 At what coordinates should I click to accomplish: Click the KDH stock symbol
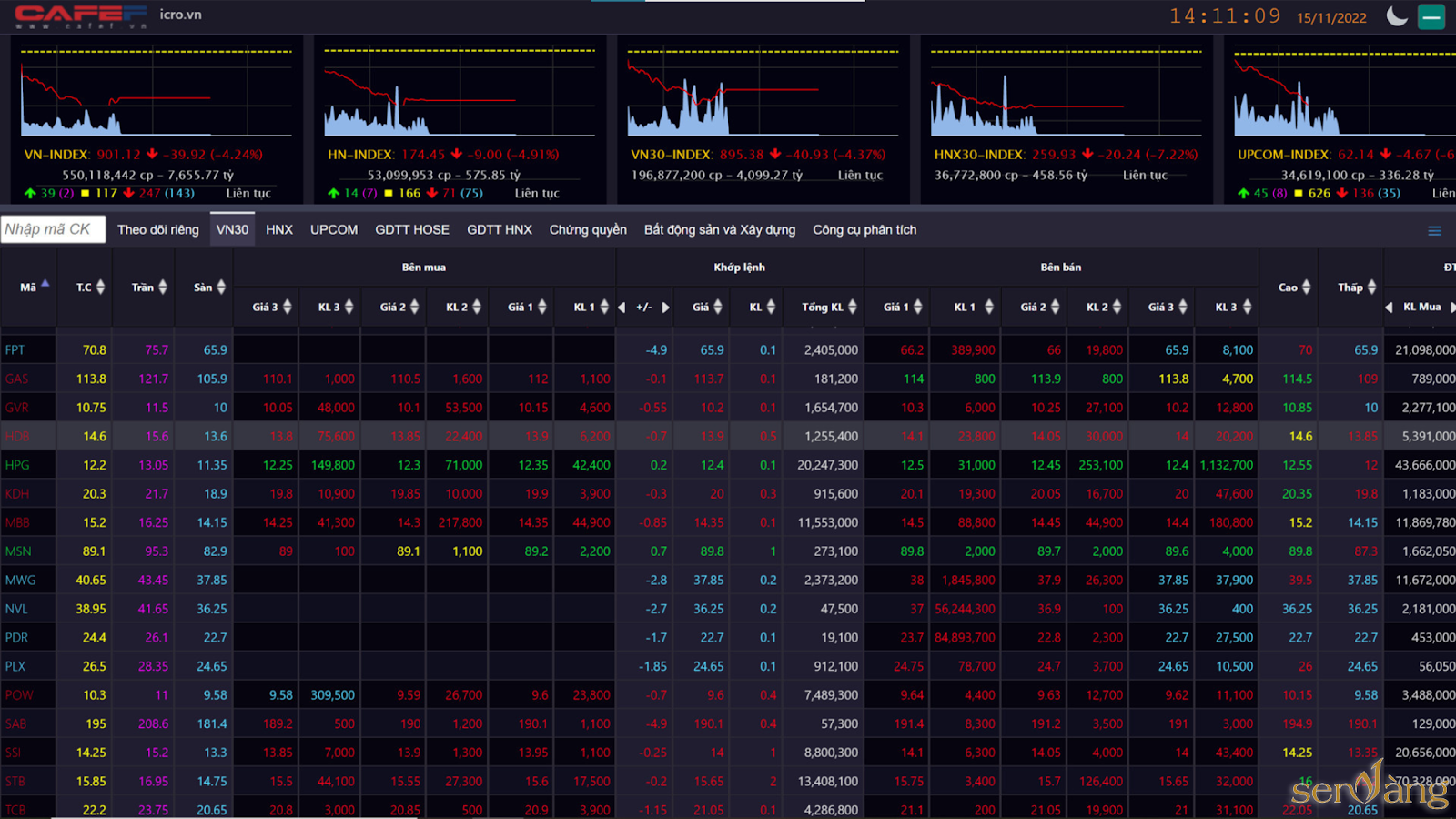coord(17,493)
